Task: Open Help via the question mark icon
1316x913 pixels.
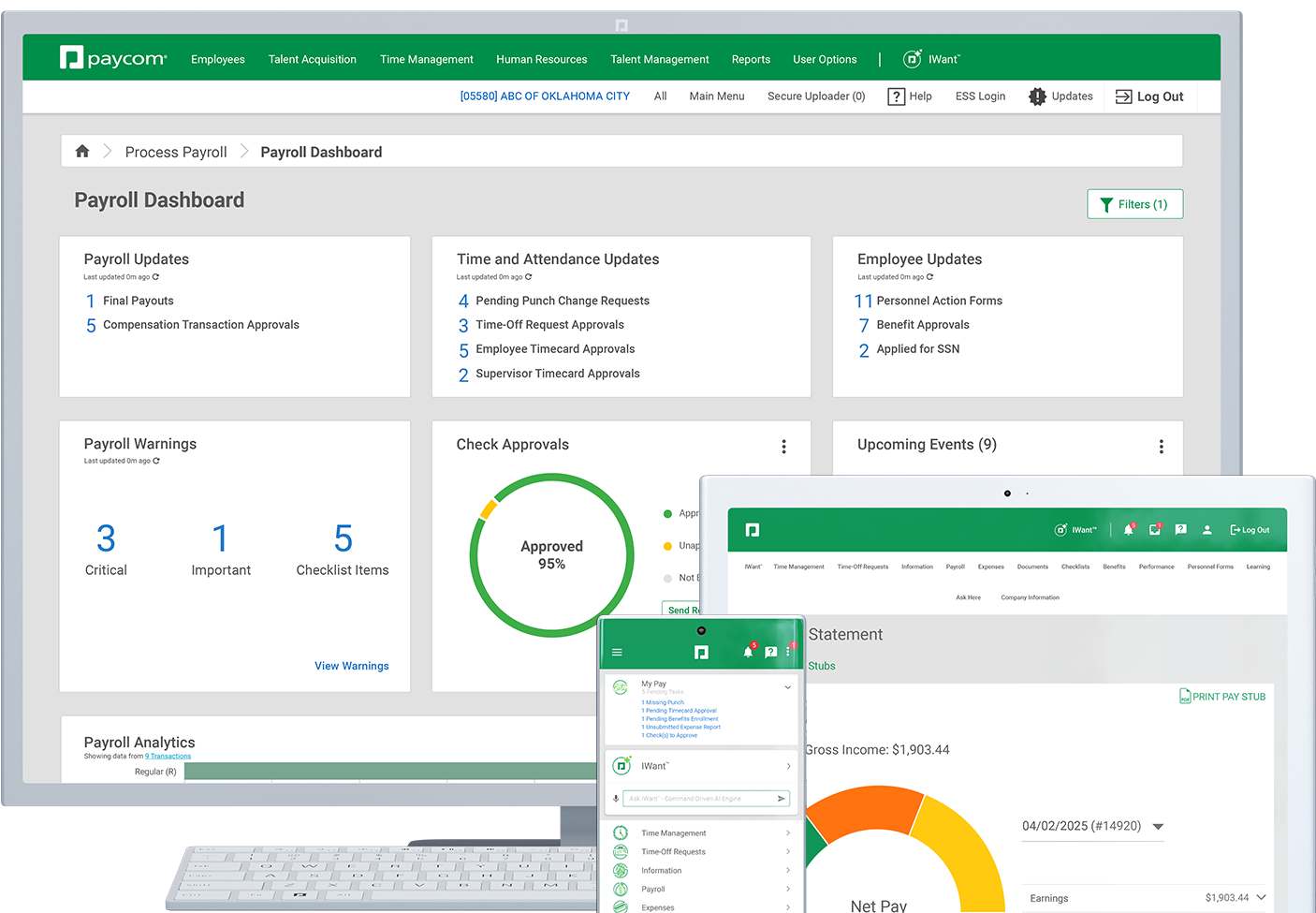Action: (x=896, y=96)
